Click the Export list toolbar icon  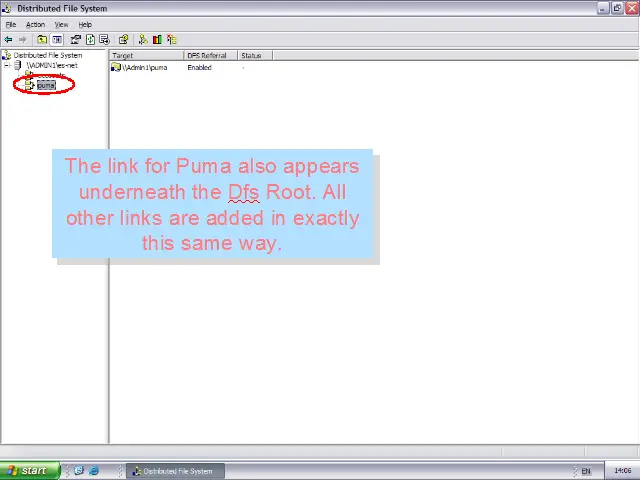[104, 40]
